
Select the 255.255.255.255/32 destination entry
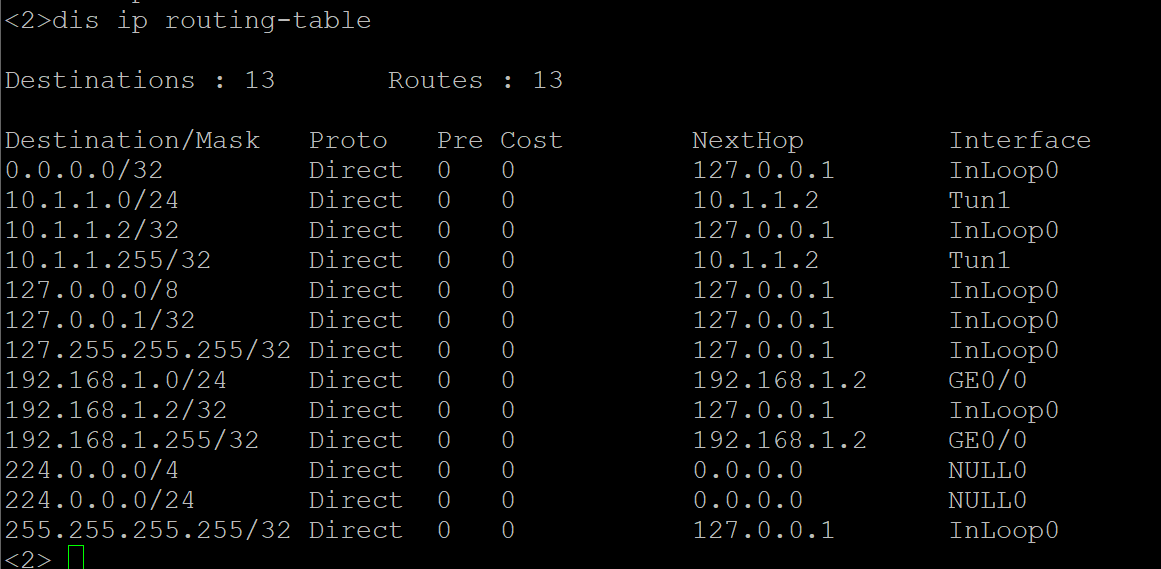[x=148, y=530]
